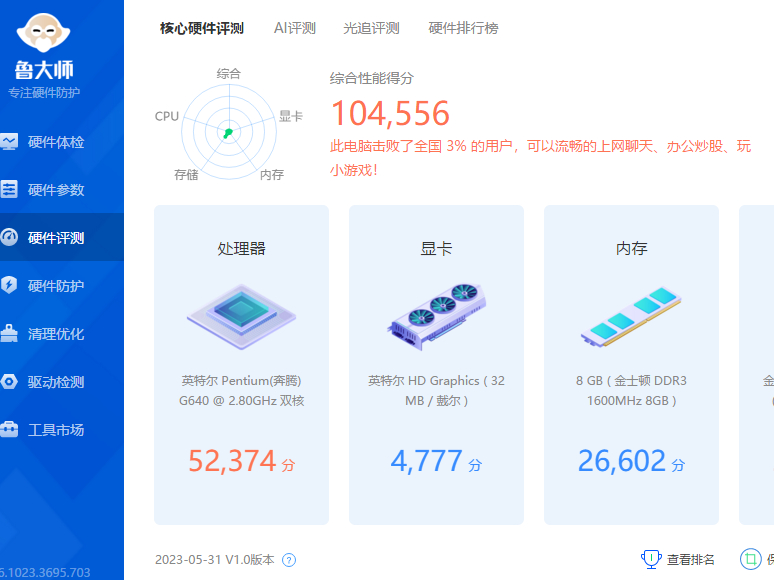Image resolution: width=774 pixels, height=580 pixels.
Task: Click processor score 52,374 分
Action: [241, 461]
